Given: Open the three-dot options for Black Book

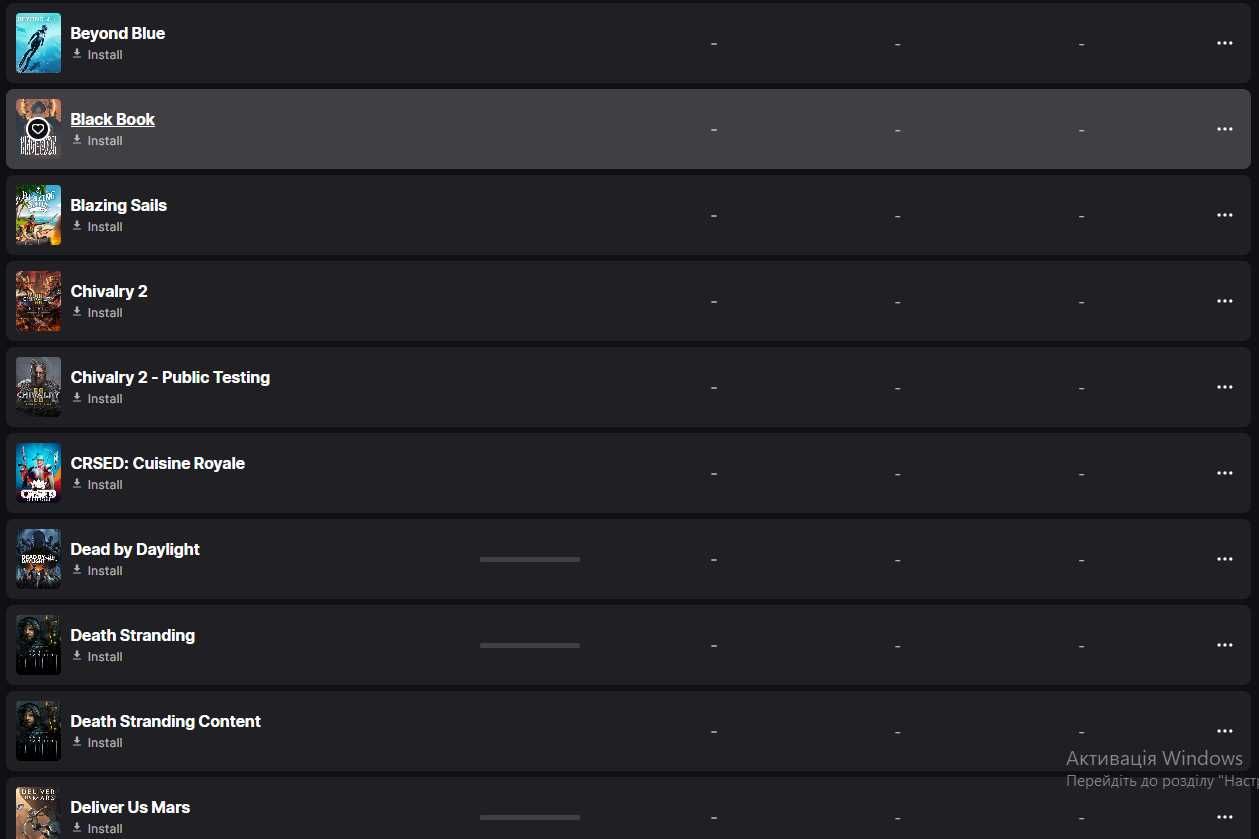Looking at the screenshot, I should 1224,129.
